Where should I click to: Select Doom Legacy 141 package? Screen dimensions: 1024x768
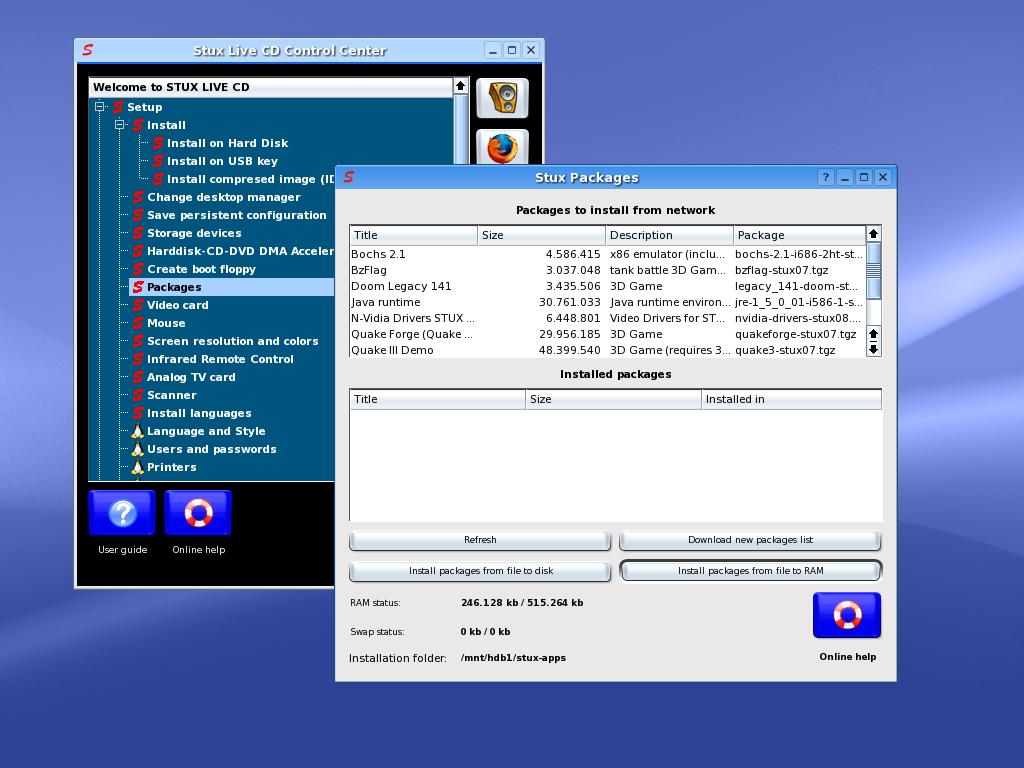click(607, 286)
